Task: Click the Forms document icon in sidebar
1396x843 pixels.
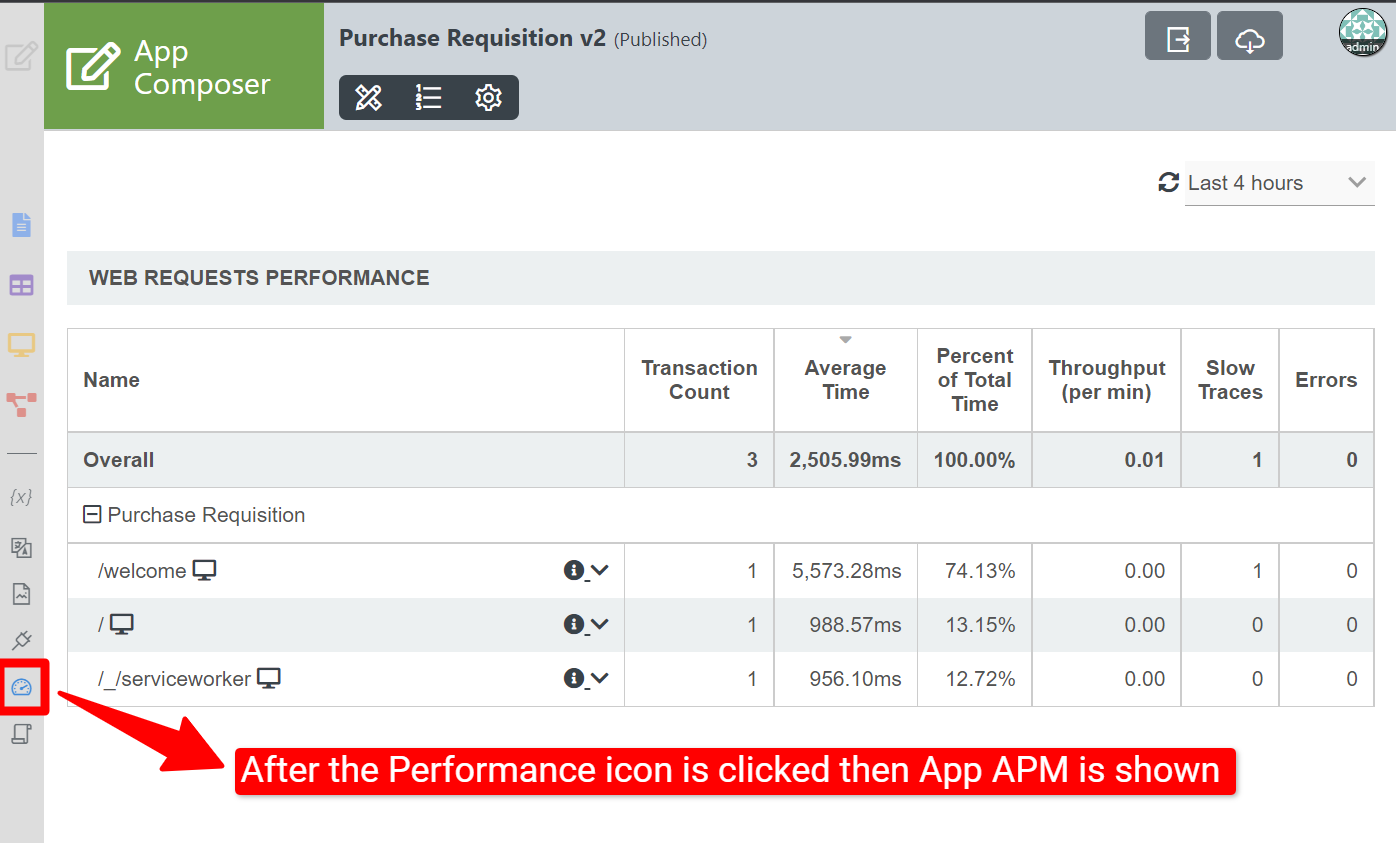Action: click(21, 225)
